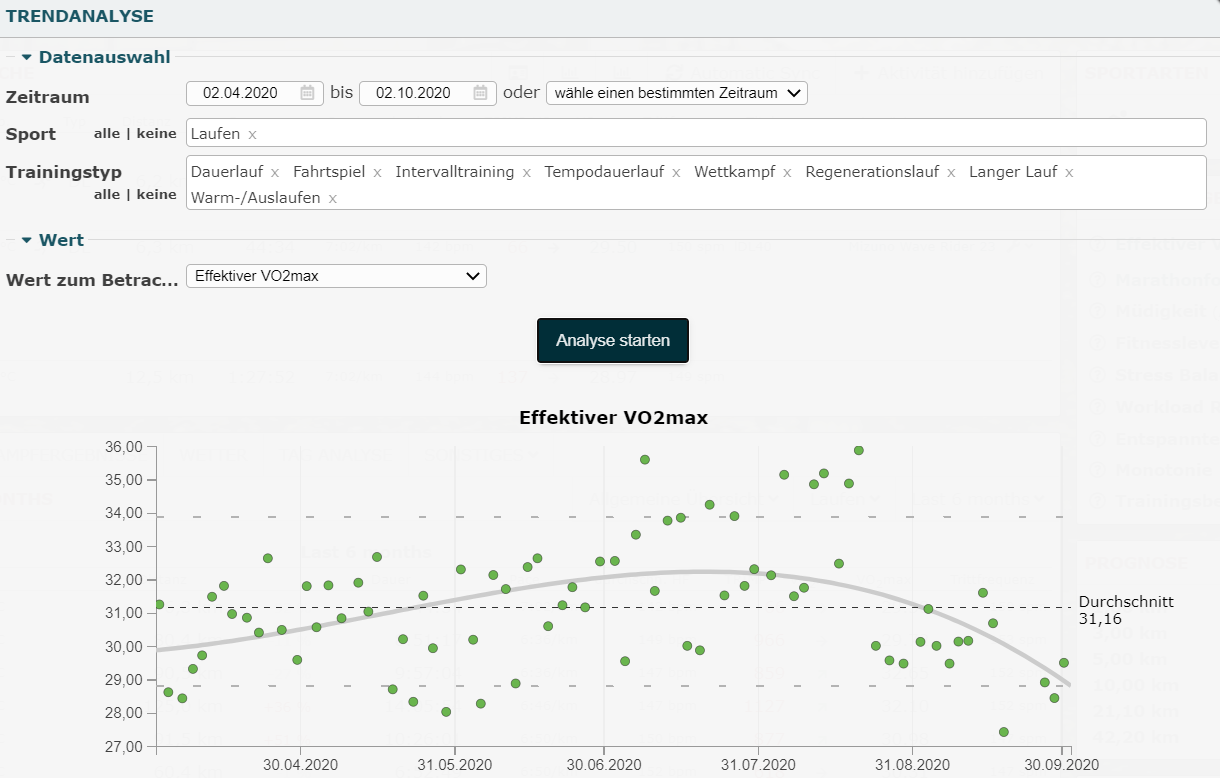This screenshot has height=778, width=1220.
Task: Remove the Wettkampf training type tag
Action: coord(787,173)
